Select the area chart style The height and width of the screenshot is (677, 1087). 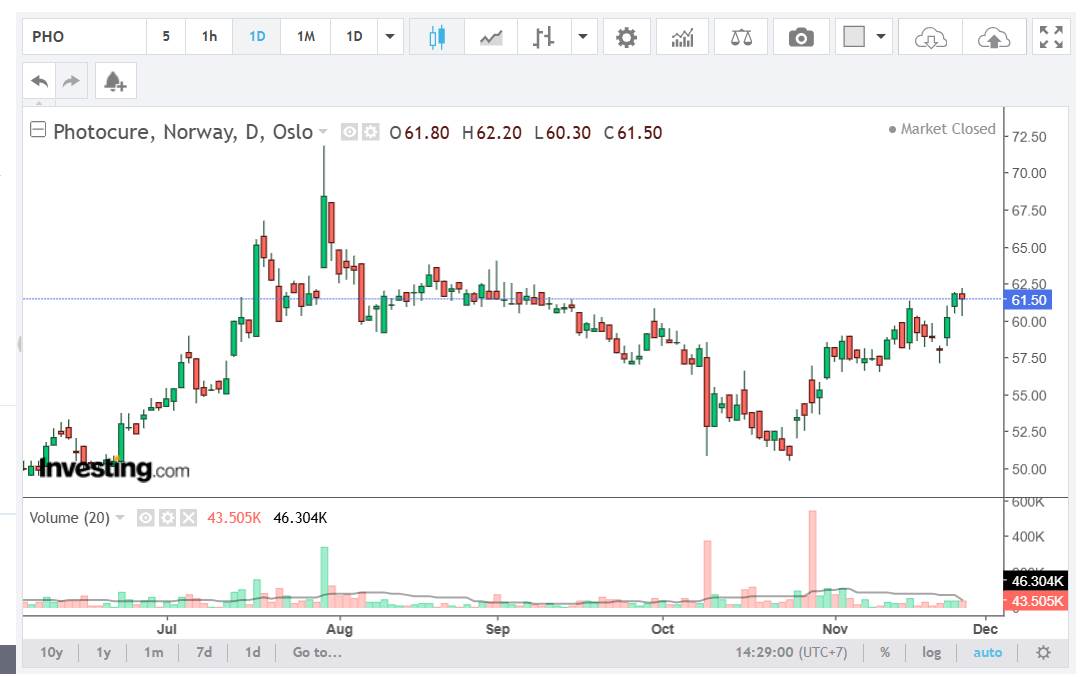491,37
